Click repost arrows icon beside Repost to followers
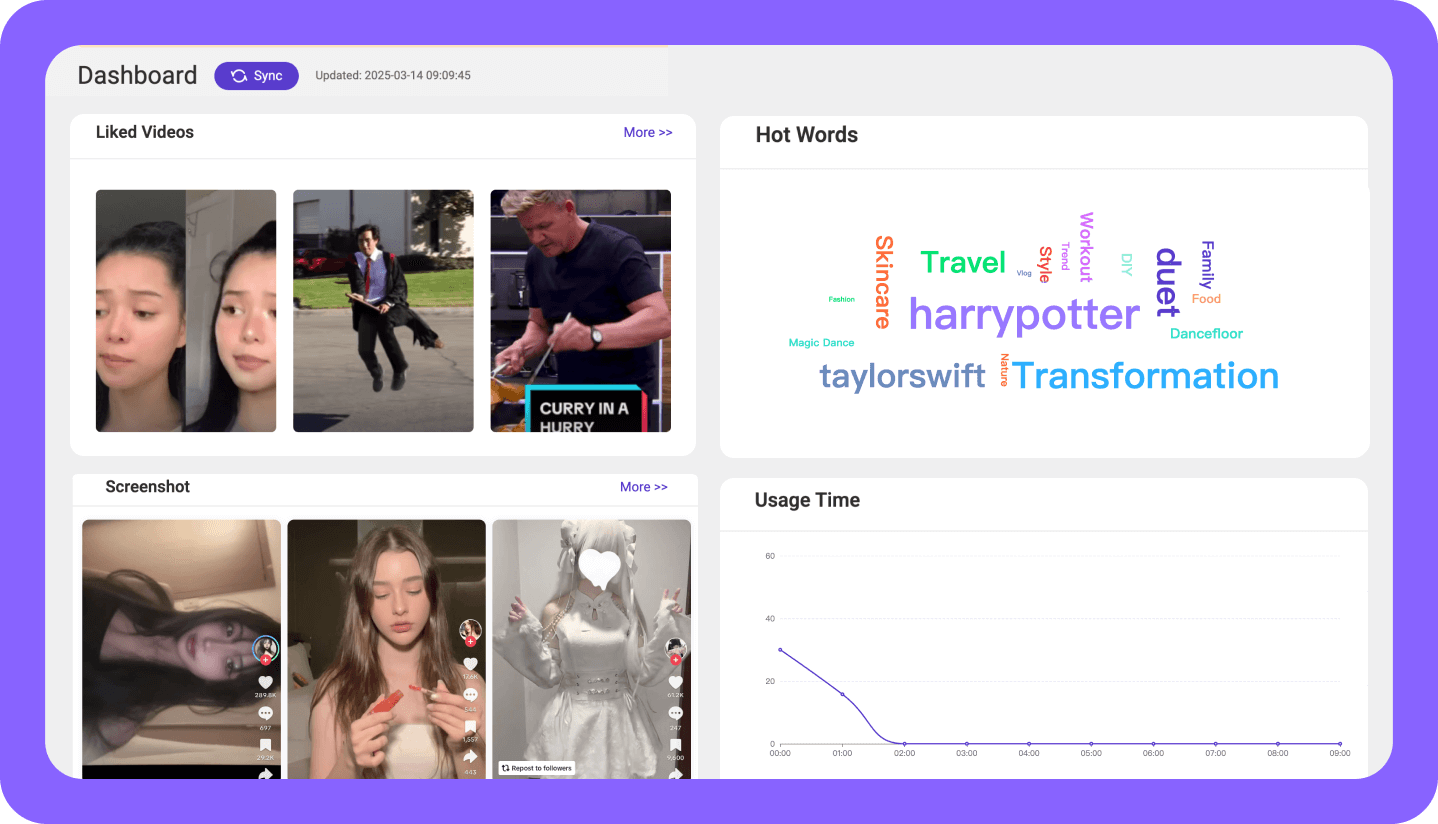The height and width of the screenshot is (824, 1438). tap(506, 768)
